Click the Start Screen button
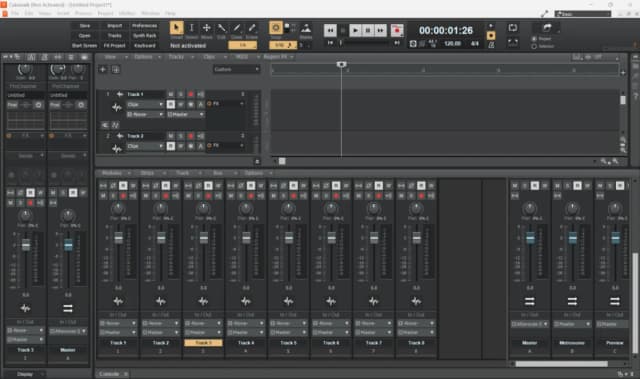640x379 pixels. pyautogui.click(x=84, y=46)
